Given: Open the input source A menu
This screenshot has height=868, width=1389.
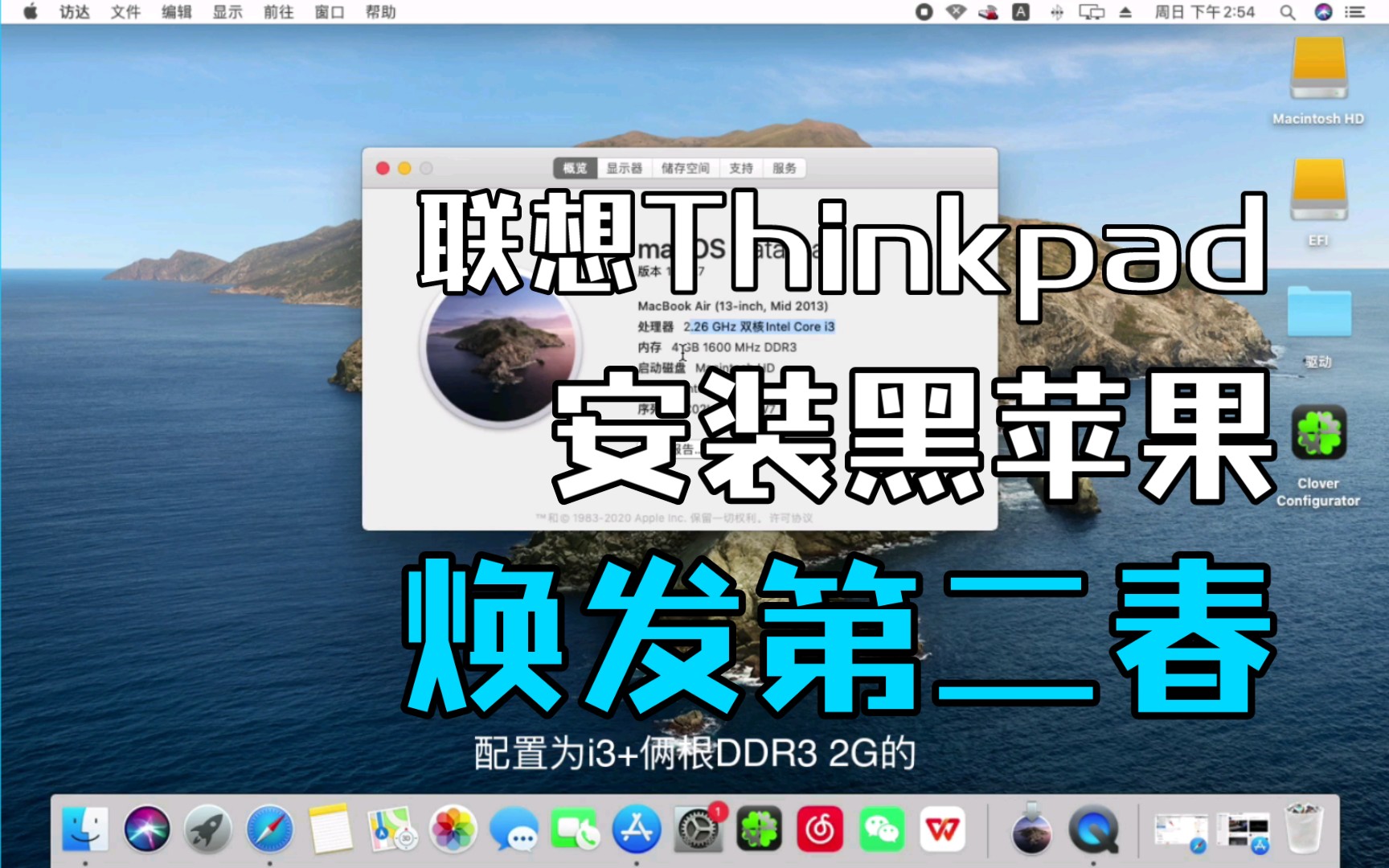Looking at the screenshot, I should (1021, 12).
